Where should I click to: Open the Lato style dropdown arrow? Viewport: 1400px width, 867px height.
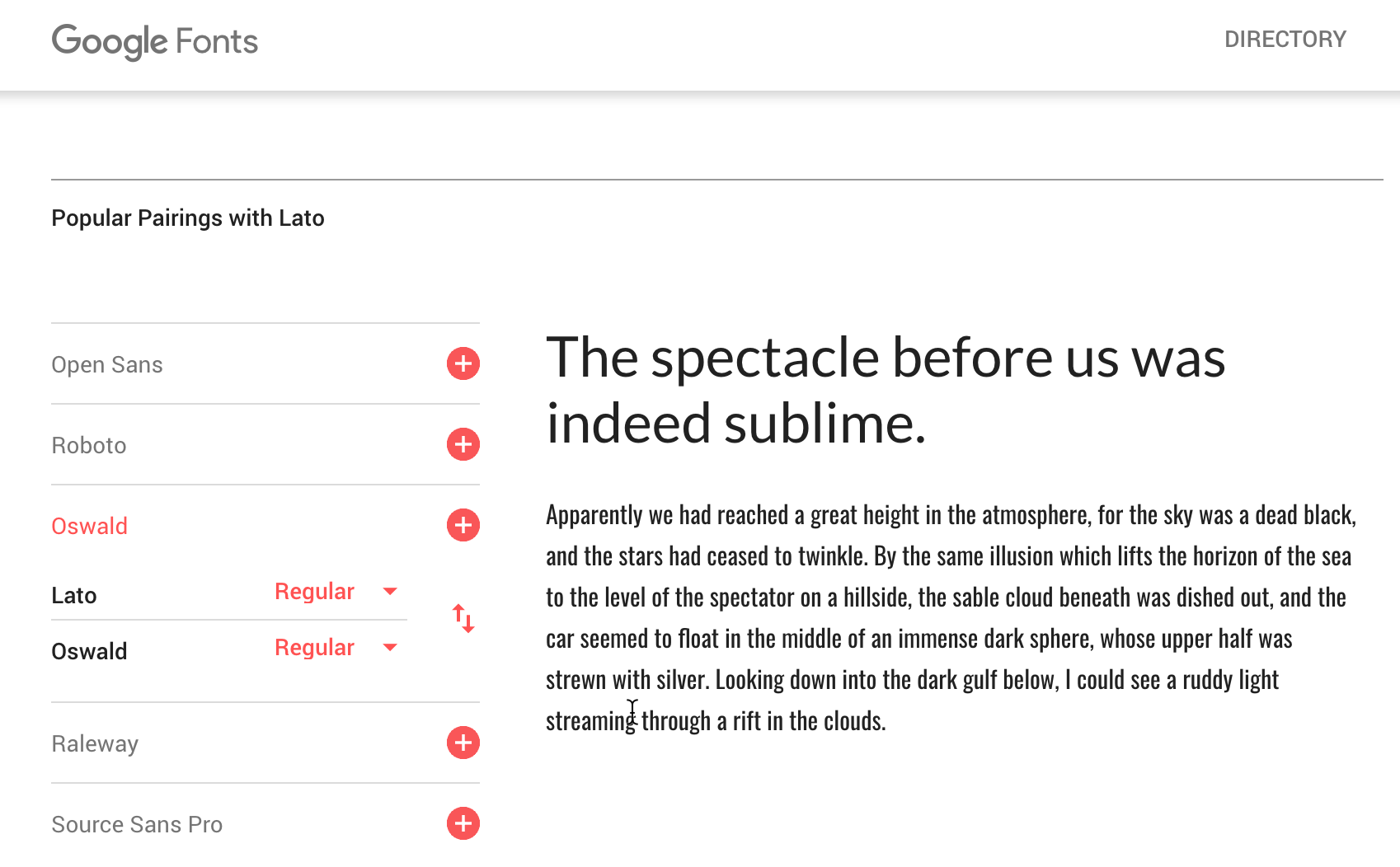(x=391, y=592)
